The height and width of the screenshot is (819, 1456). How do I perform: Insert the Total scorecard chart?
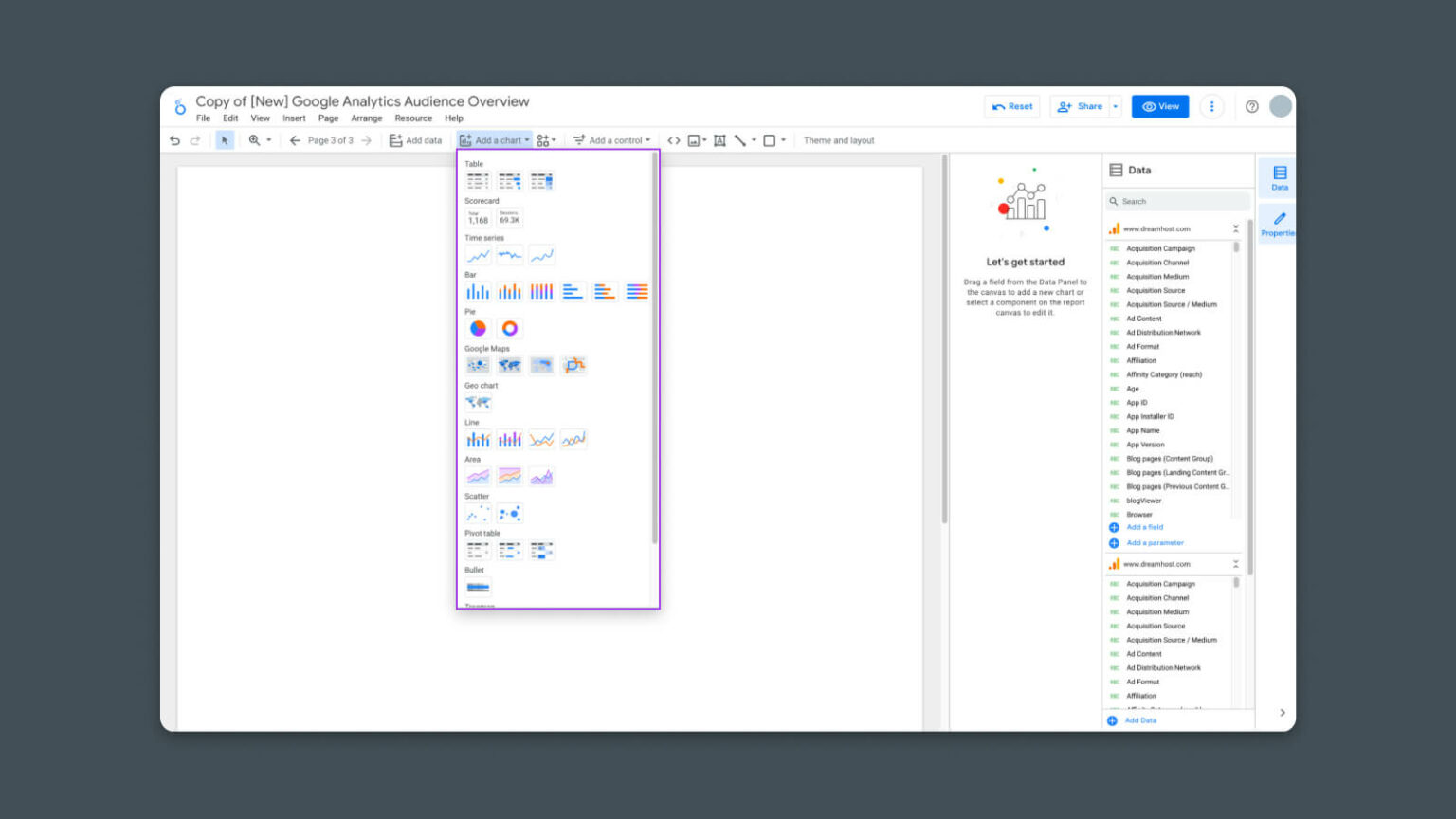[x=478, y=217]
